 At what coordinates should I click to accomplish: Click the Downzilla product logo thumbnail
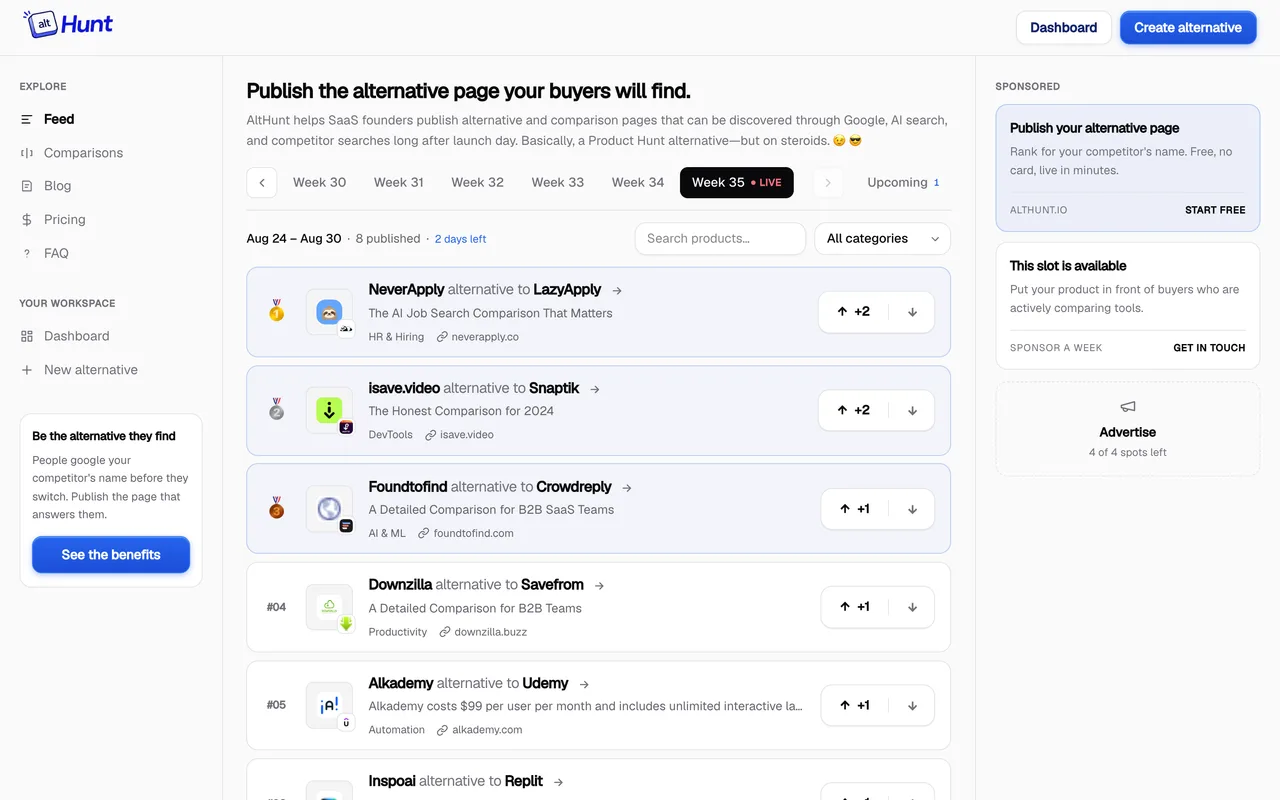pos(329,608)
